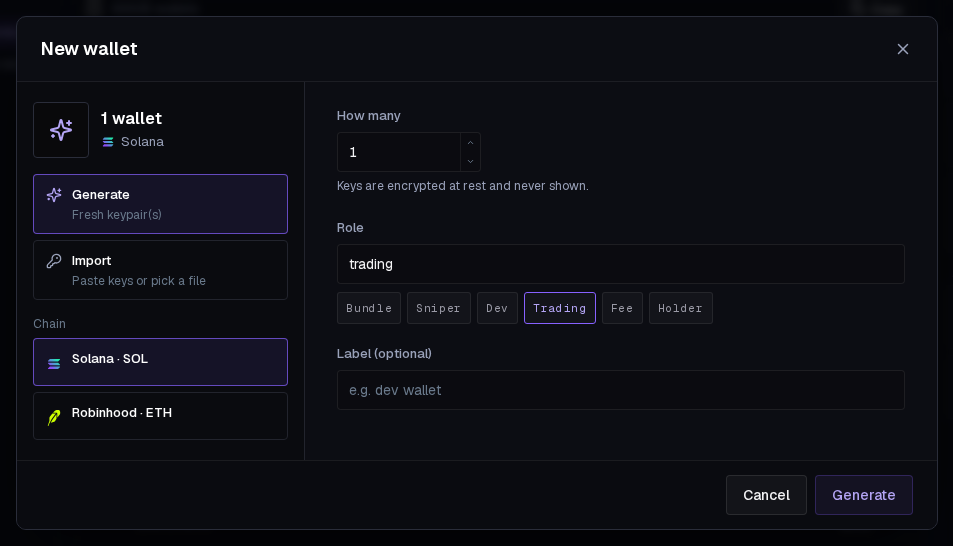Pick the Bundle role chip
953x546 pixels.
[369, 308]
